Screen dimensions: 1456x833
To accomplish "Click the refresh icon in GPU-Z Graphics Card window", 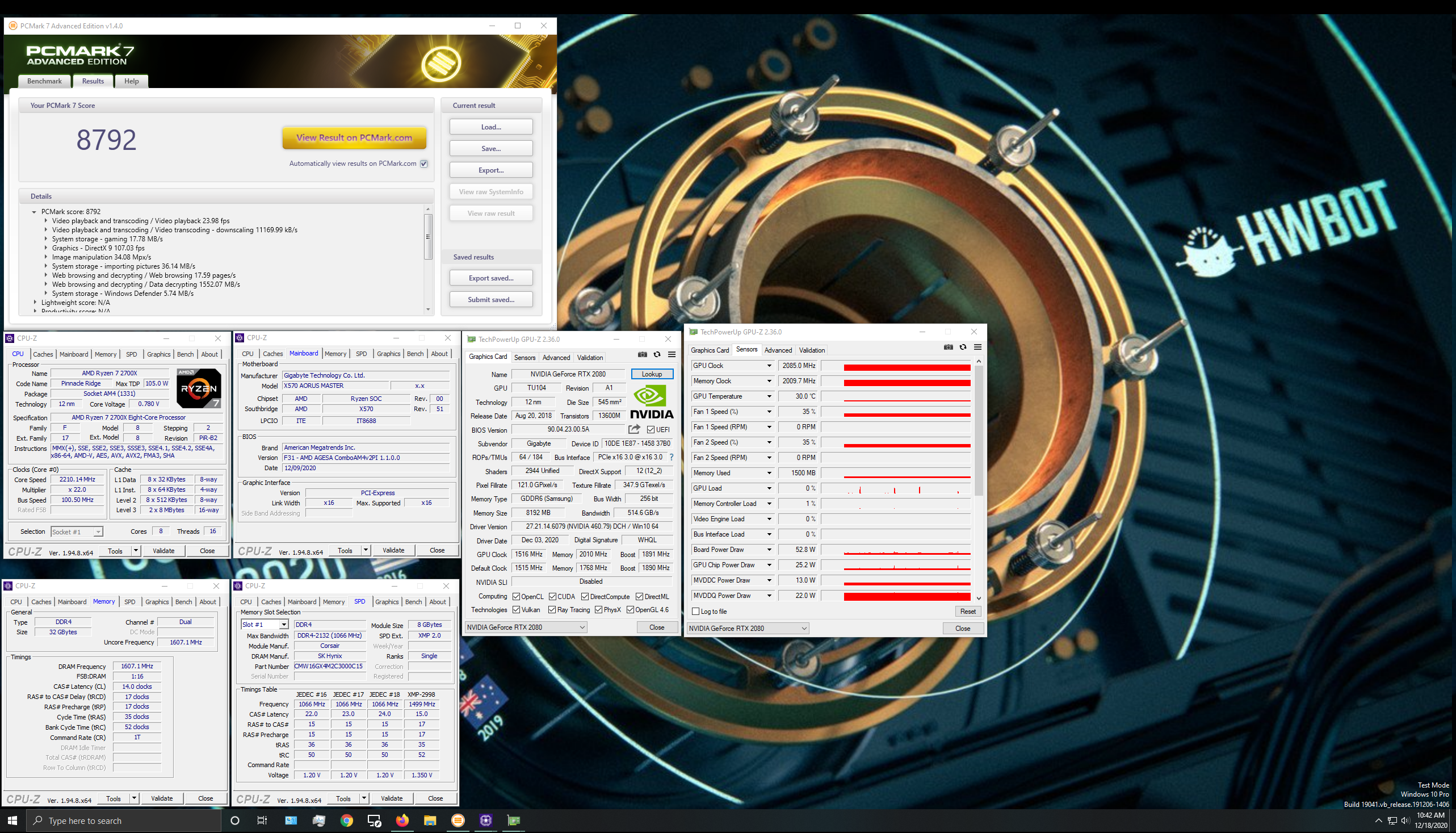I will [657, 355].
